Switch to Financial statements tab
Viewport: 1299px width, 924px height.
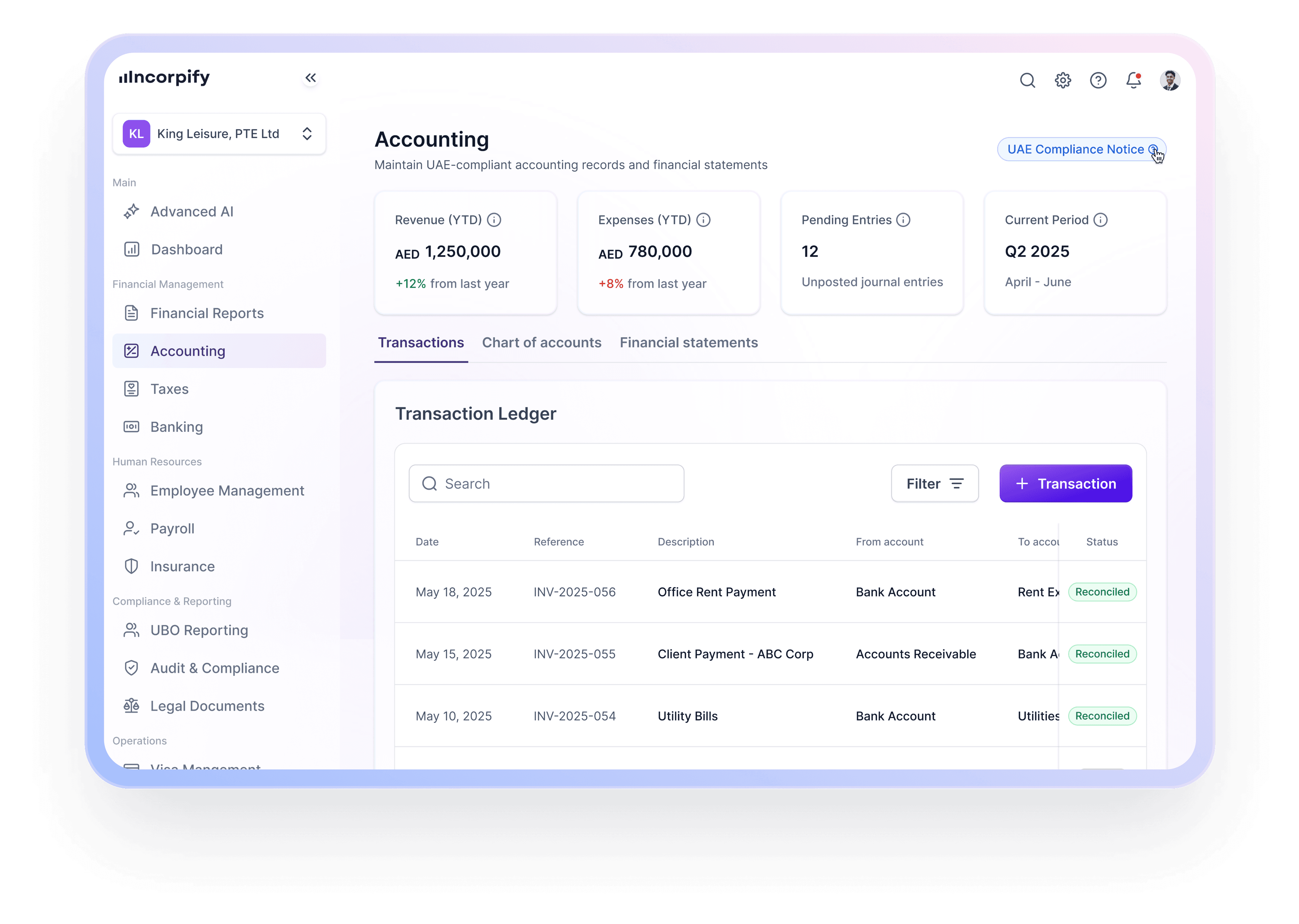coord(689,342)
